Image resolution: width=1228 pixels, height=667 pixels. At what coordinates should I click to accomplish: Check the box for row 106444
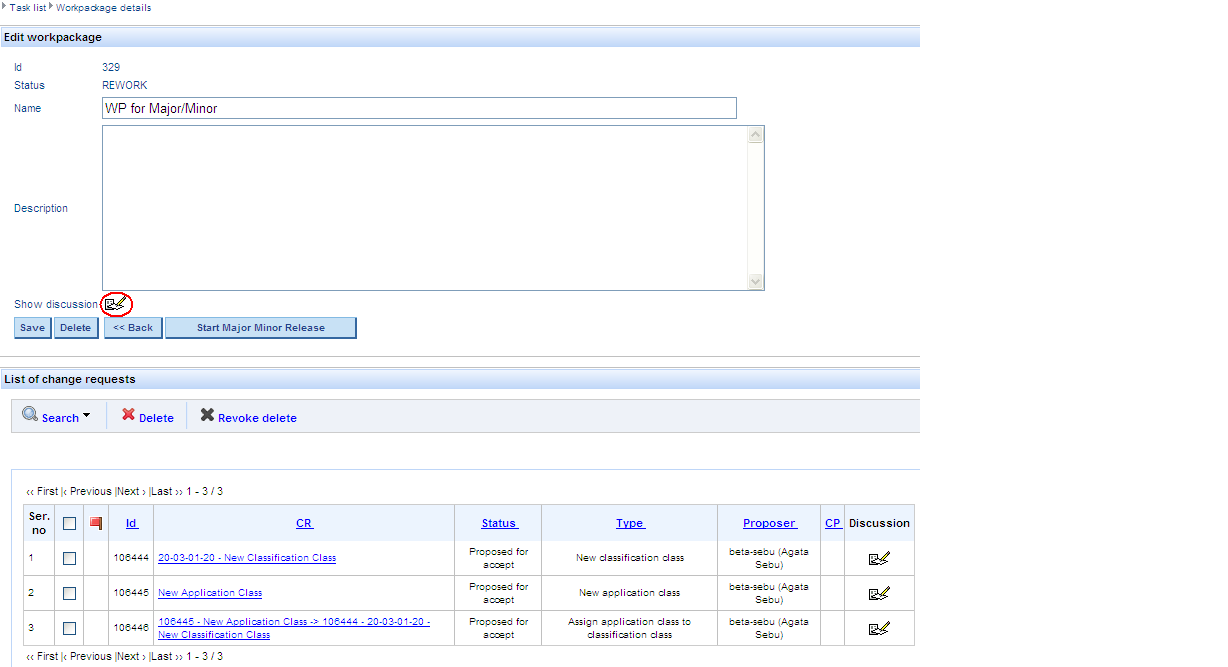coord(69,559)
